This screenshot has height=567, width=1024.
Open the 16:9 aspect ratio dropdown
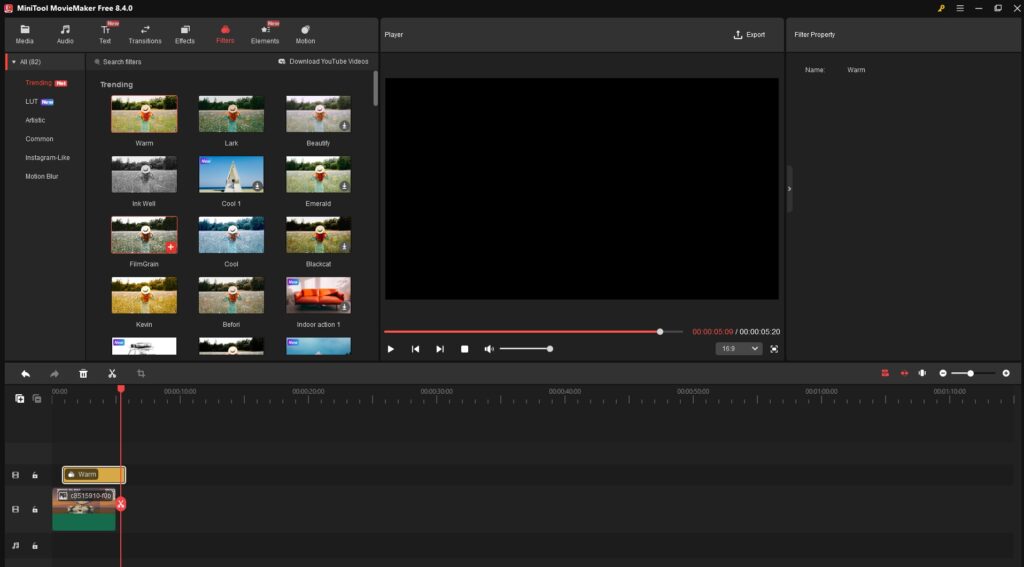739,349
